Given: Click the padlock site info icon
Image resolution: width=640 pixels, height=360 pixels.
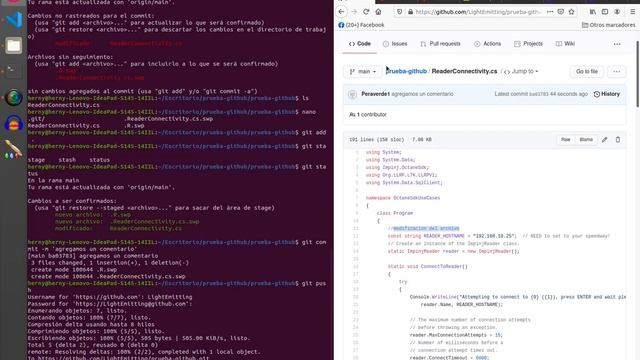Looking at the screenshot, I should (x=410, y=12).
